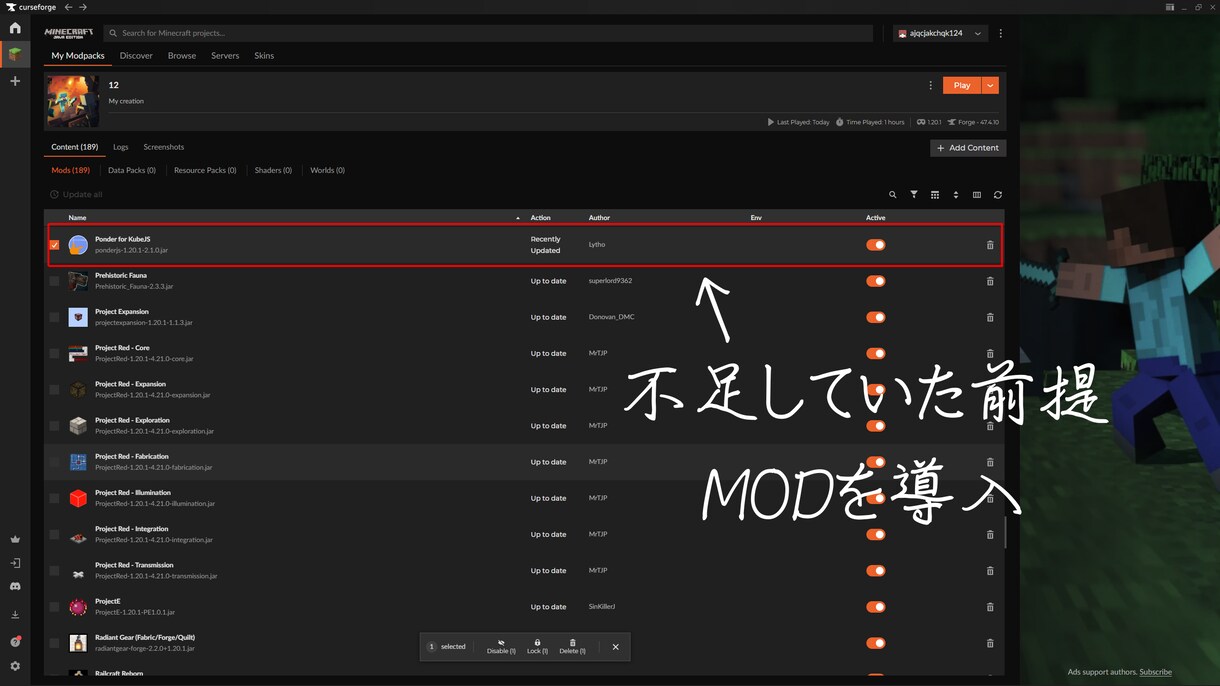Open the downloads icon in sidebar
This screenshot has height=686, width=1220.
pyautogui.click(x=15, y=615)
